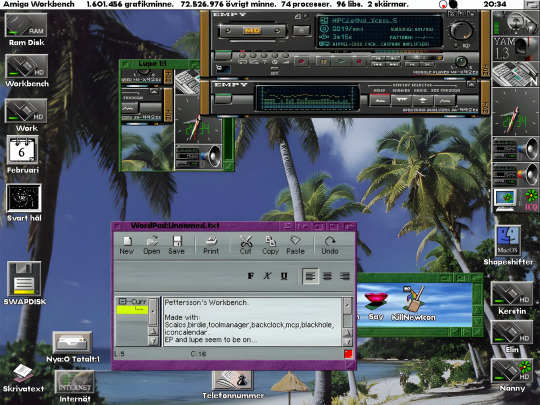This screenshot has height=405, width=540.
Task: Toggle bold formatting in WordPad
Action: coord(251,276)
